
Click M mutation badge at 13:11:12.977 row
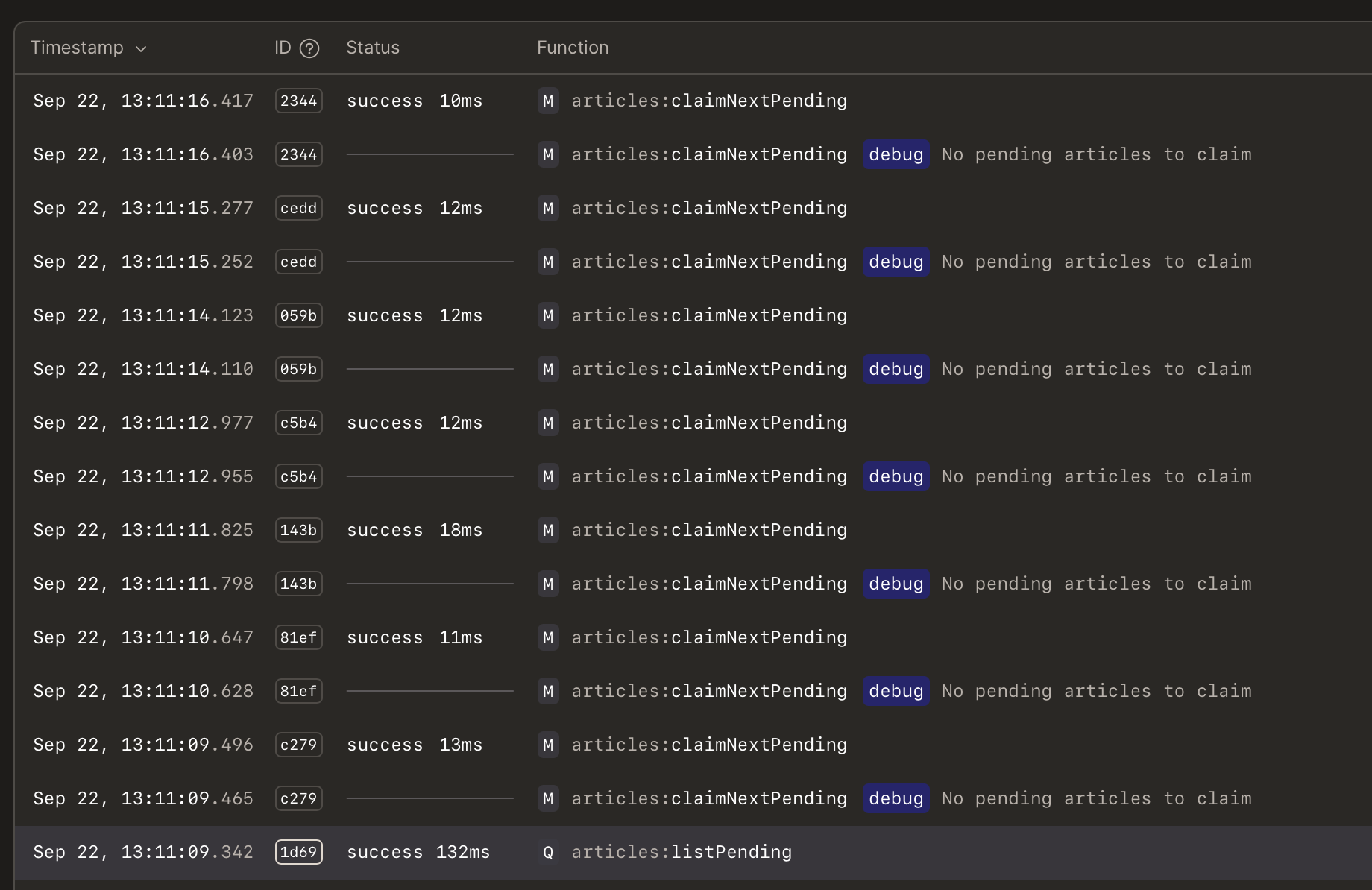click(548, 423)
